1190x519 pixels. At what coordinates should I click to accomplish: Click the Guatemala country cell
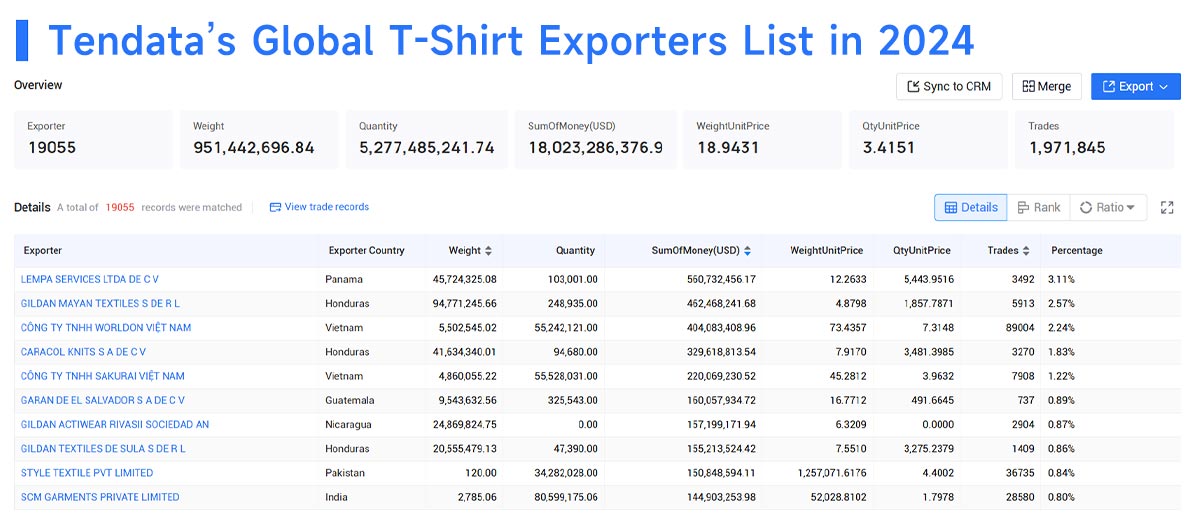pyautogui.click(x=350, y=401)
